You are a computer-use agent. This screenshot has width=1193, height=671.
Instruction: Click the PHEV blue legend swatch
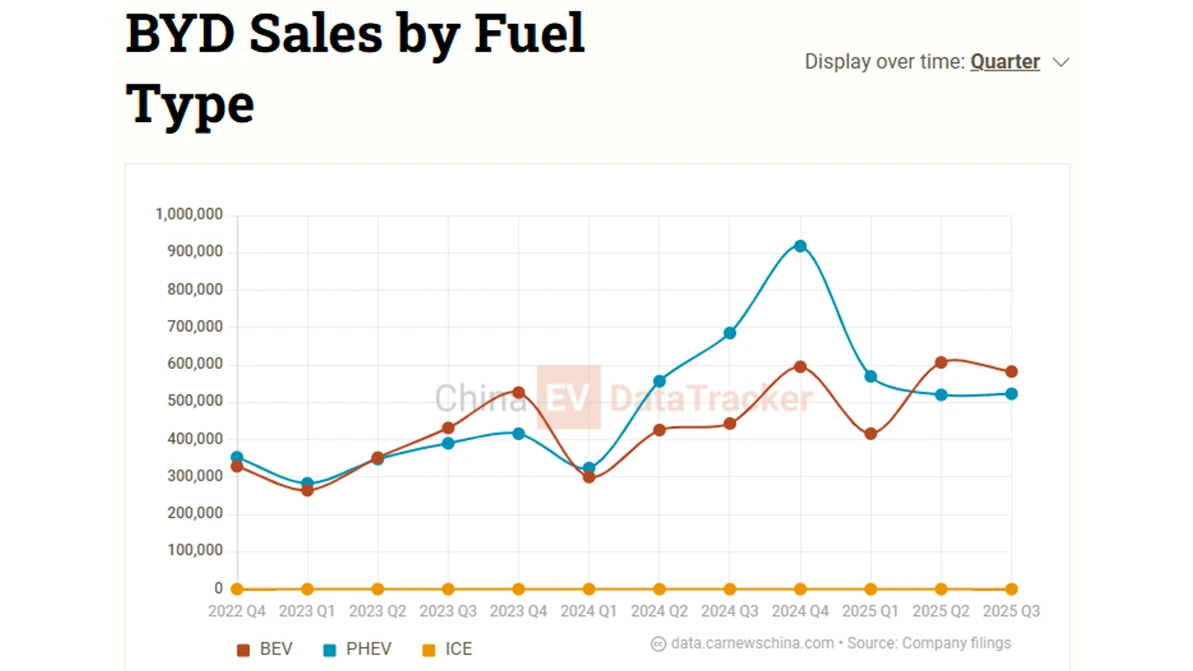pos(330,650)
